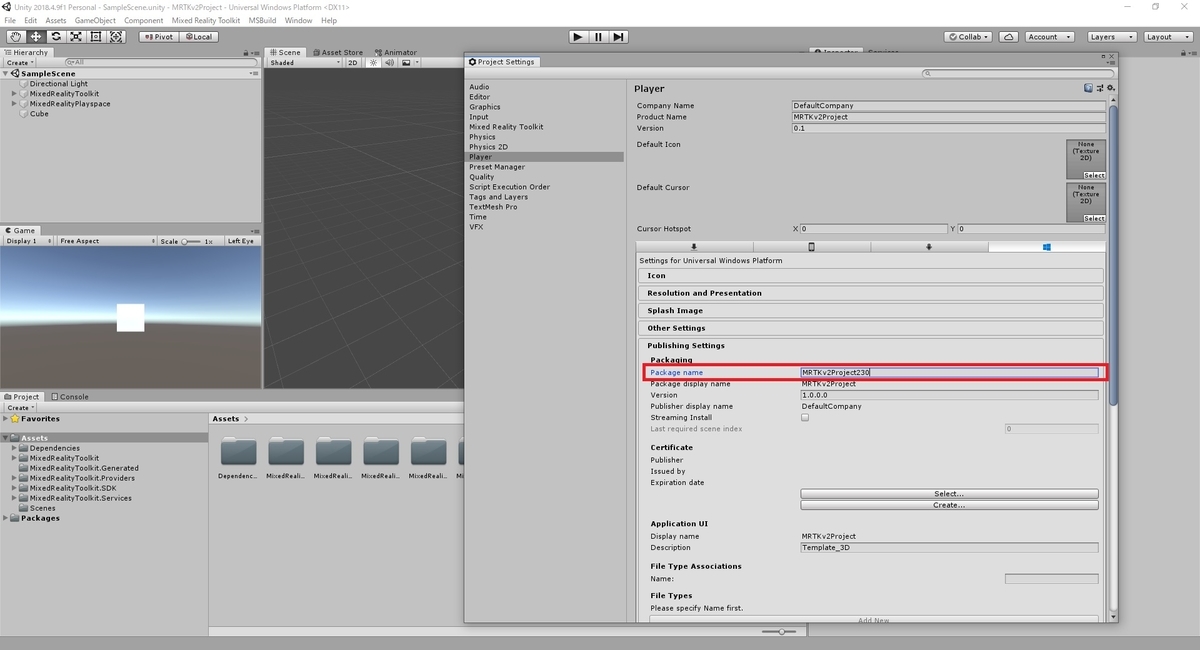The width and height of the screenshot is (1200, 650).
Task: Click the Pause button
Action: tap(598, 37)
